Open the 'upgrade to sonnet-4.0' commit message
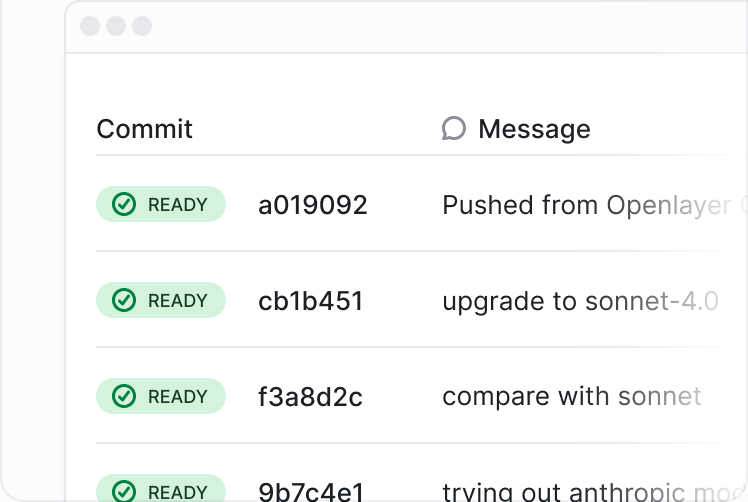This screenshot has height=502, width=748. 580,302
